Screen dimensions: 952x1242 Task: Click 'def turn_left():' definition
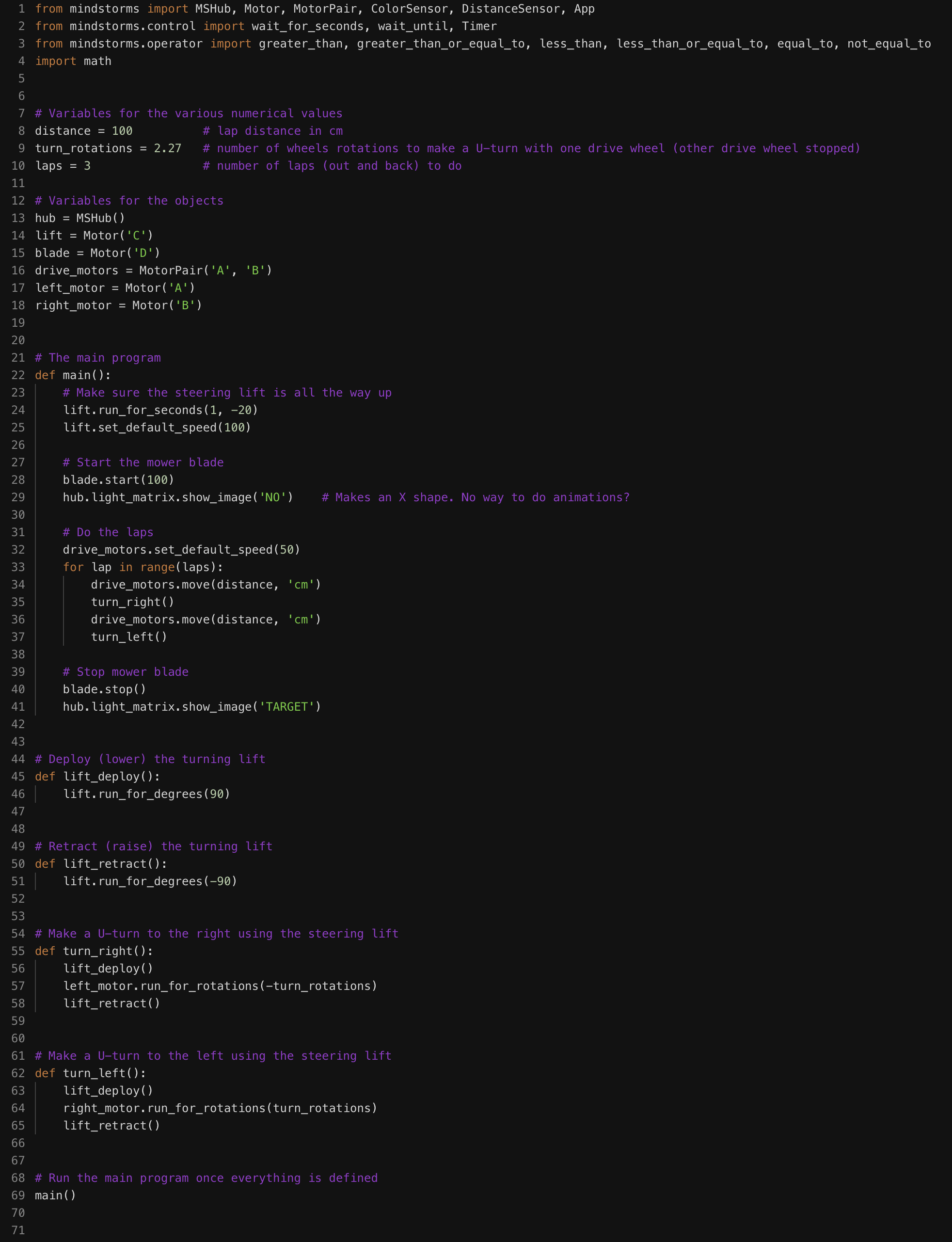91,1073
